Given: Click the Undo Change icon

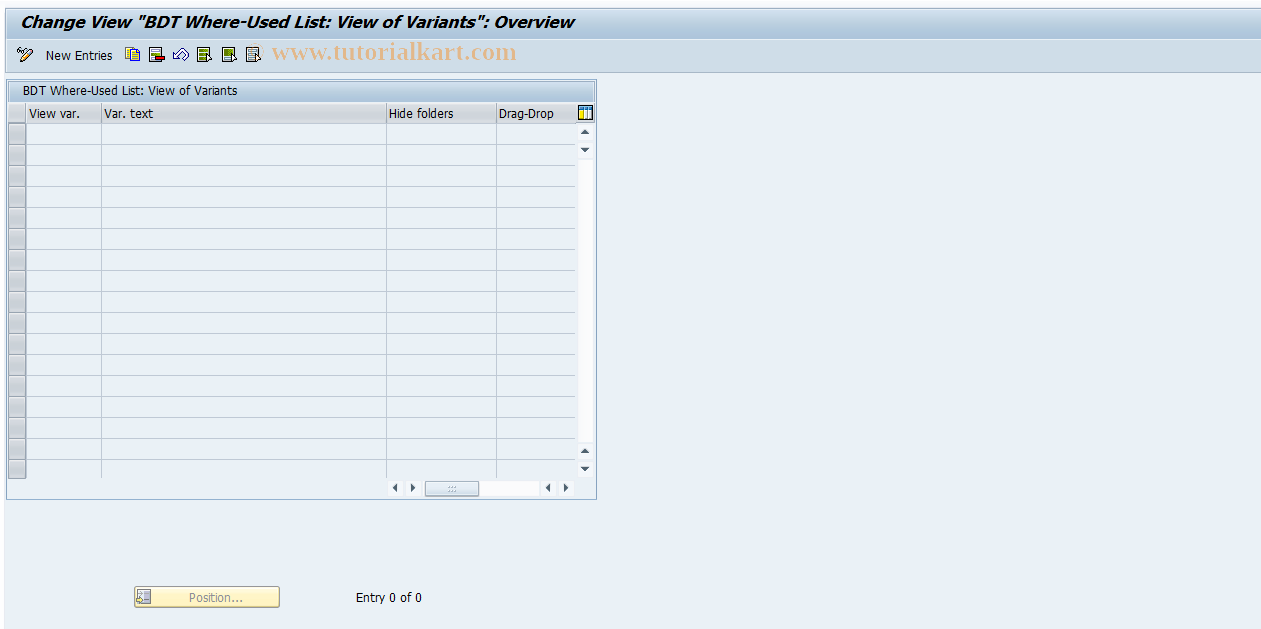Looking at the screenshot, I should [x=181, y=55].
